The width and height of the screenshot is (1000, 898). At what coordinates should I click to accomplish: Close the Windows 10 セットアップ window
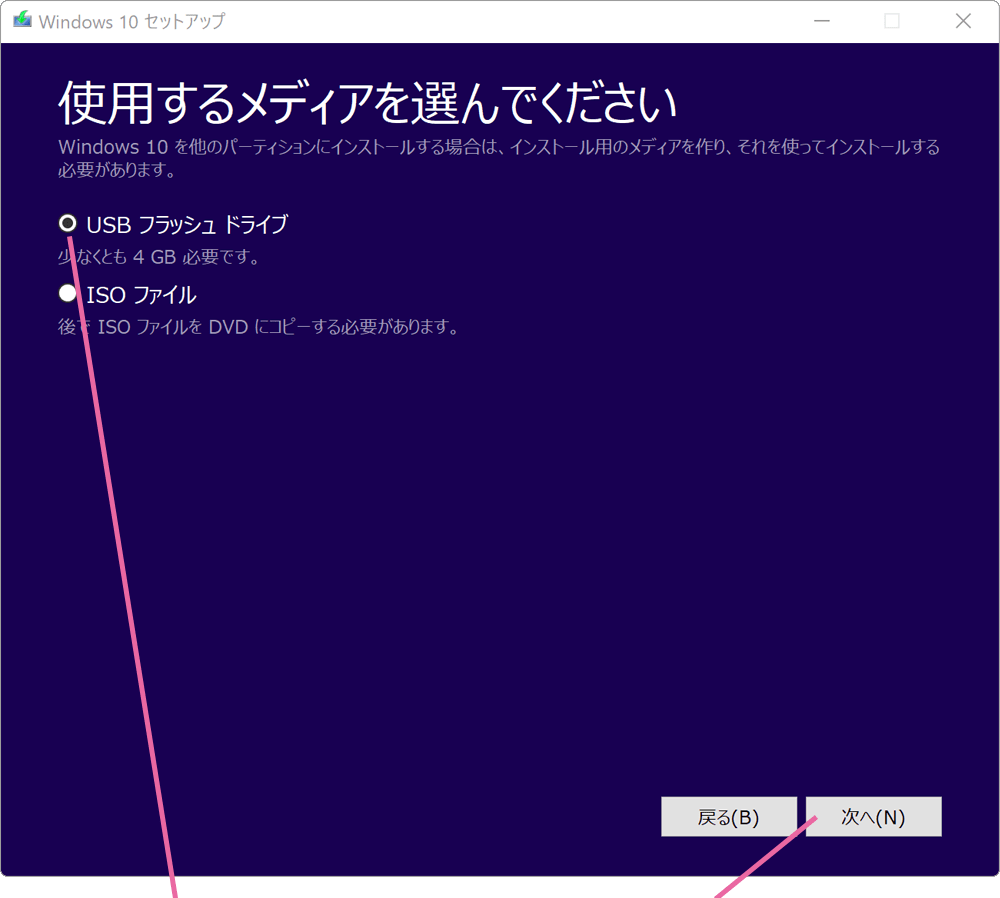(x=963, y=21)
